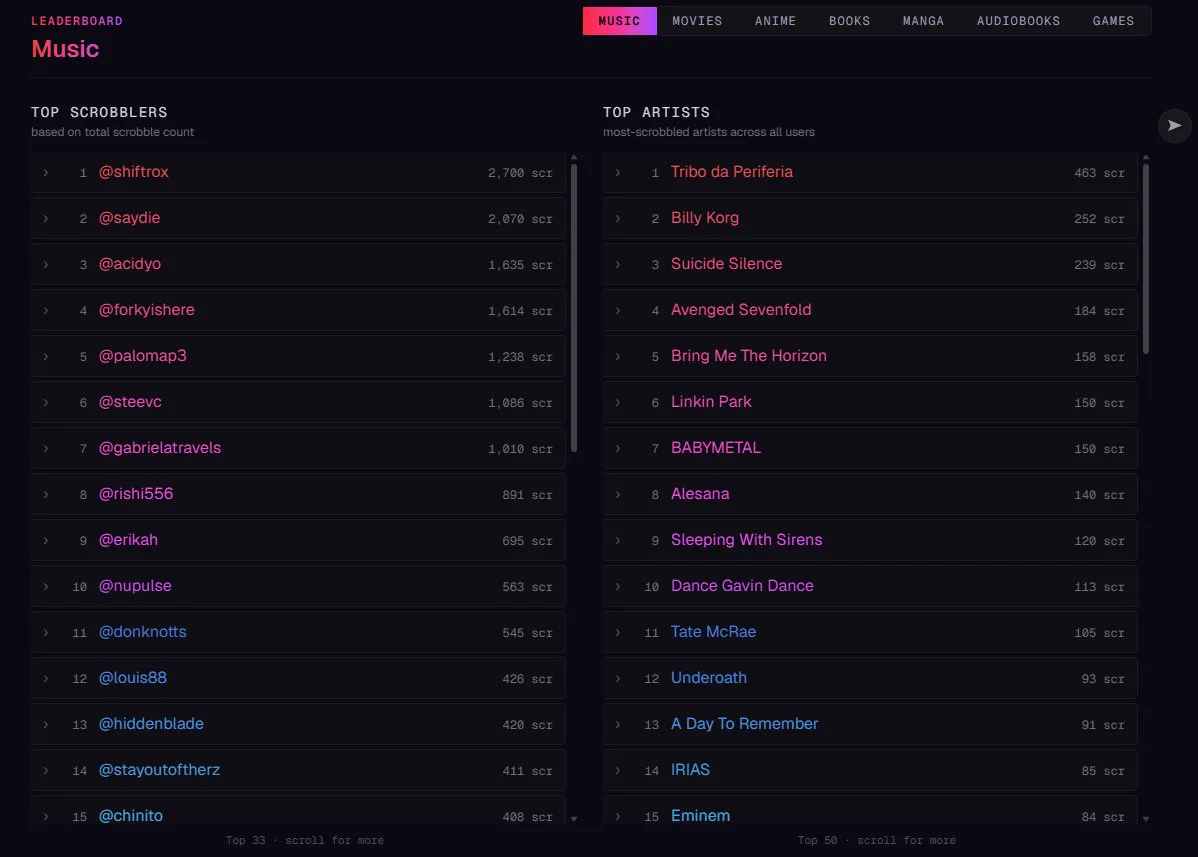Open the @acidyo profile link
This screenshot has height=857, width=1198.
click(x=130, y=264)
